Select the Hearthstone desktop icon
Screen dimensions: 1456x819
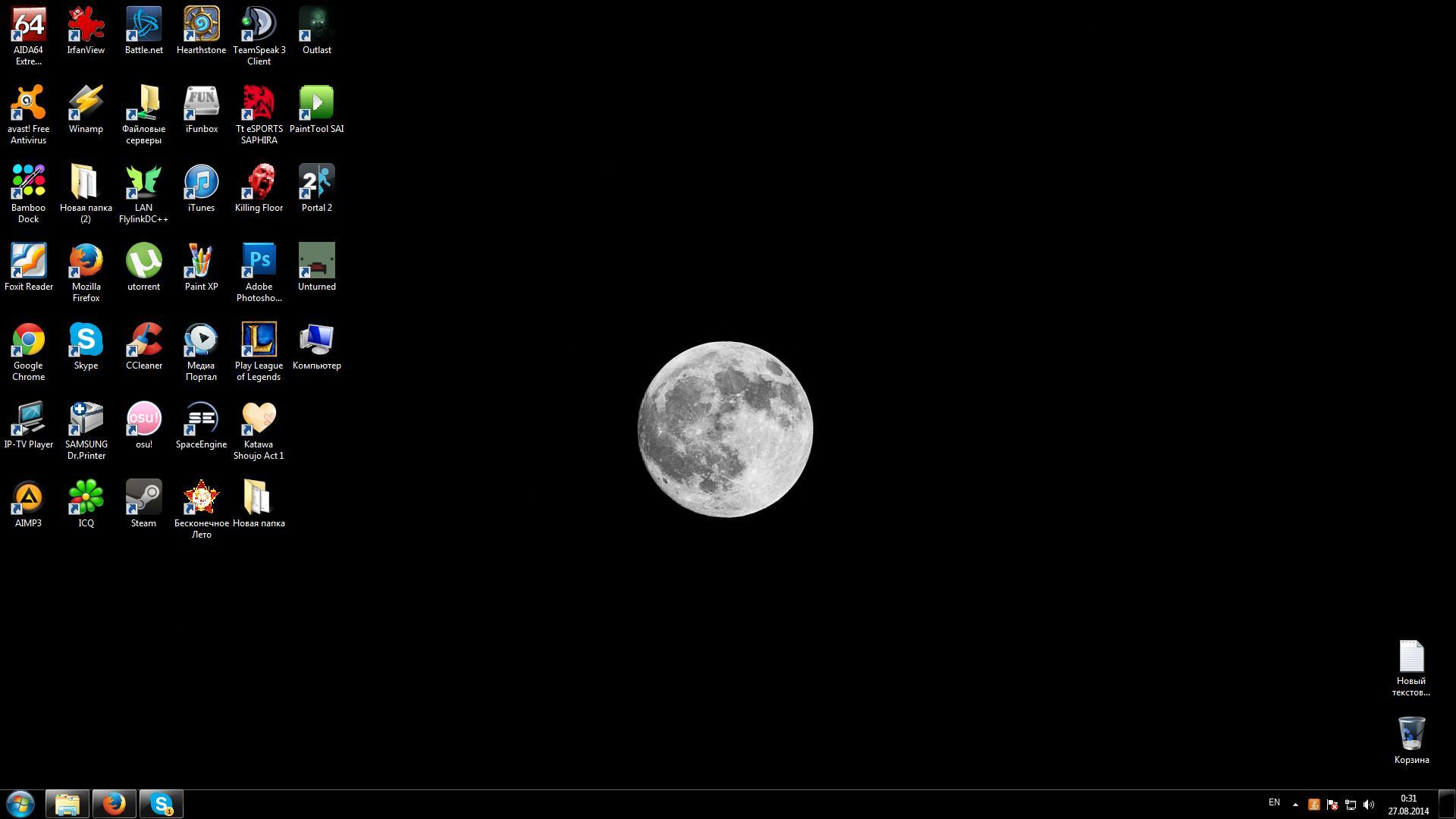click(x=201, y=25)
